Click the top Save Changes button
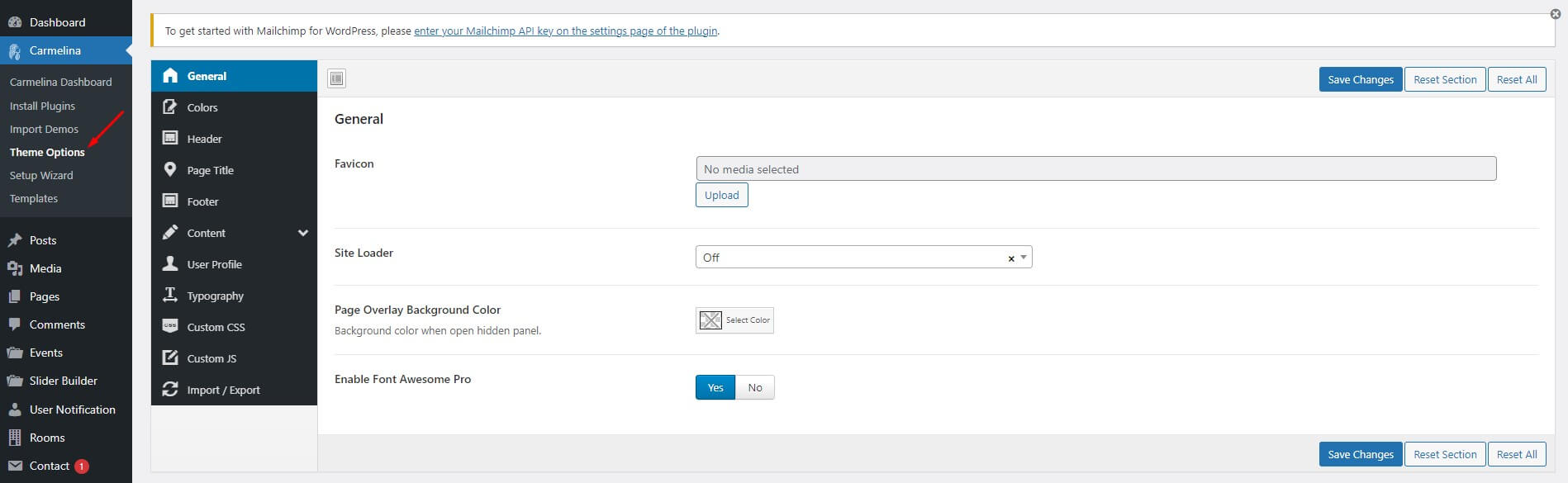 click(1360, 79)
